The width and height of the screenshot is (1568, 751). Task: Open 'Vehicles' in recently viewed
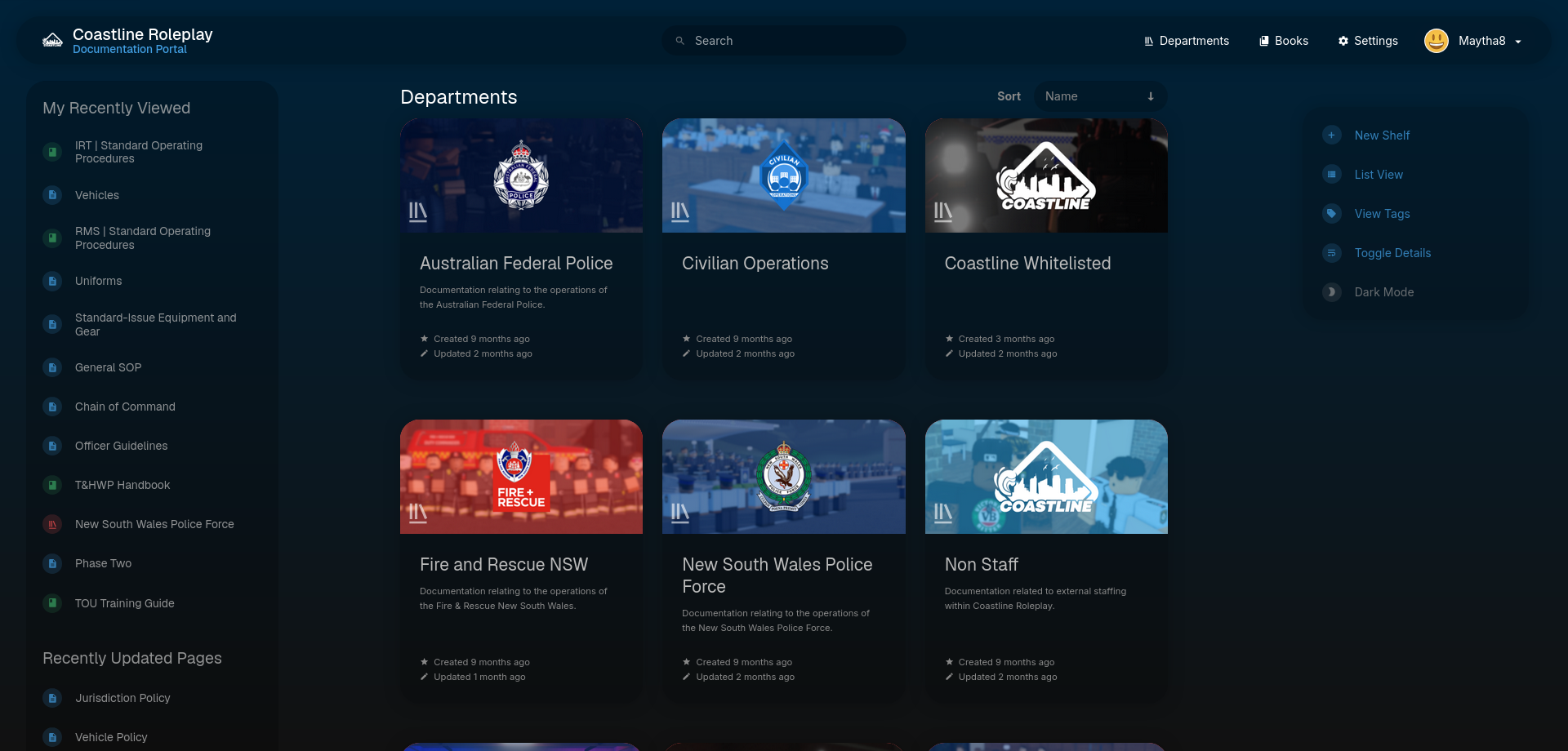97,195
